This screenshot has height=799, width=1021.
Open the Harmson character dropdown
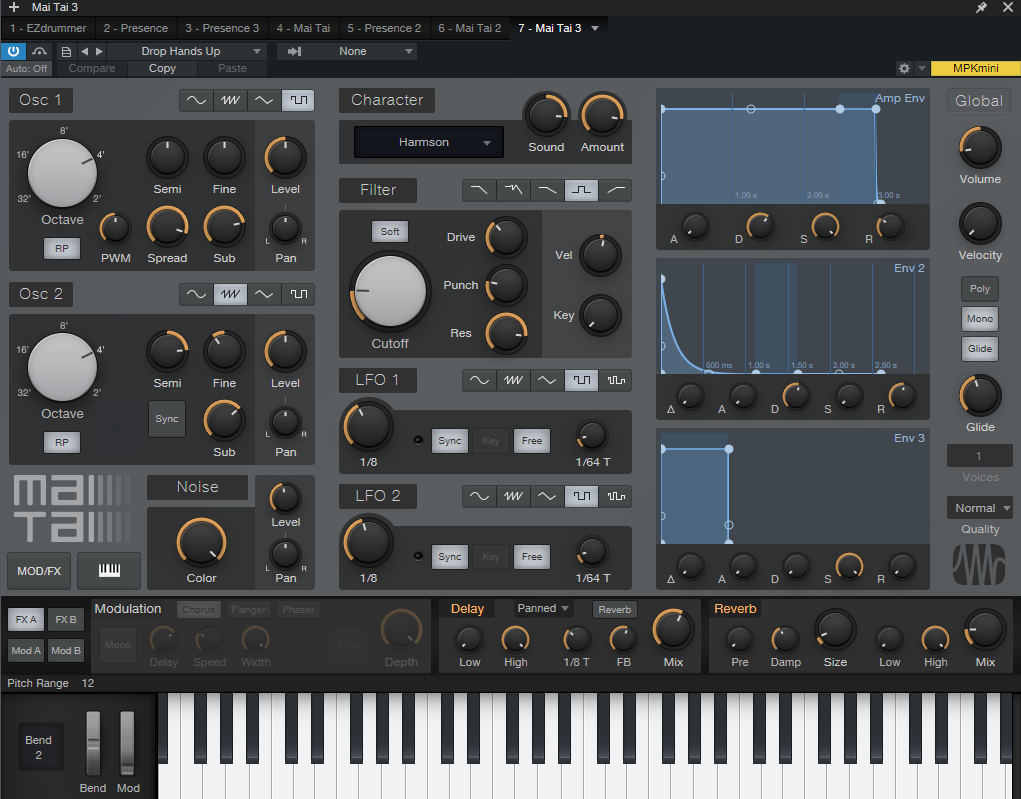pos(429,142)
